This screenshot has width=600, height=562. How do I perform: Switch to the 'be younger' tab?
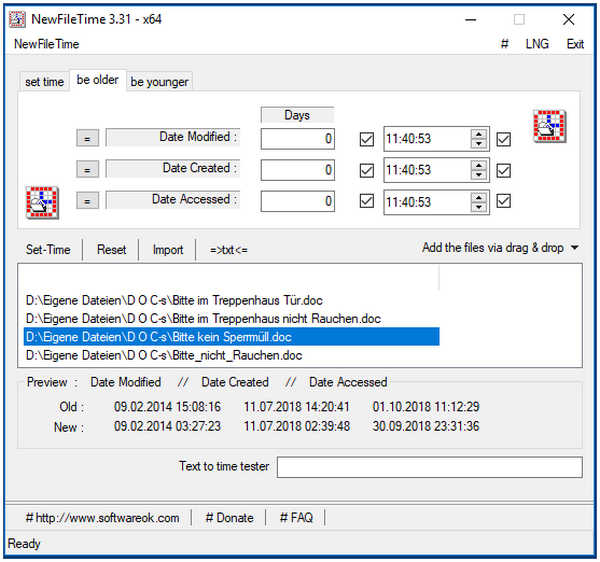click(x=159, y=81)
